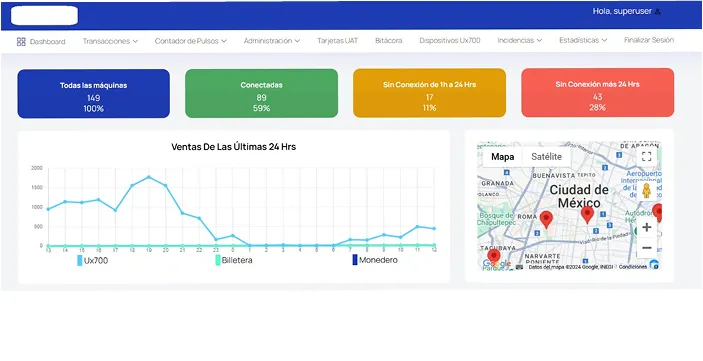This screenshot has width=703, height=361.
Task: Zoom out the map with minus
Action: (647, 248)
